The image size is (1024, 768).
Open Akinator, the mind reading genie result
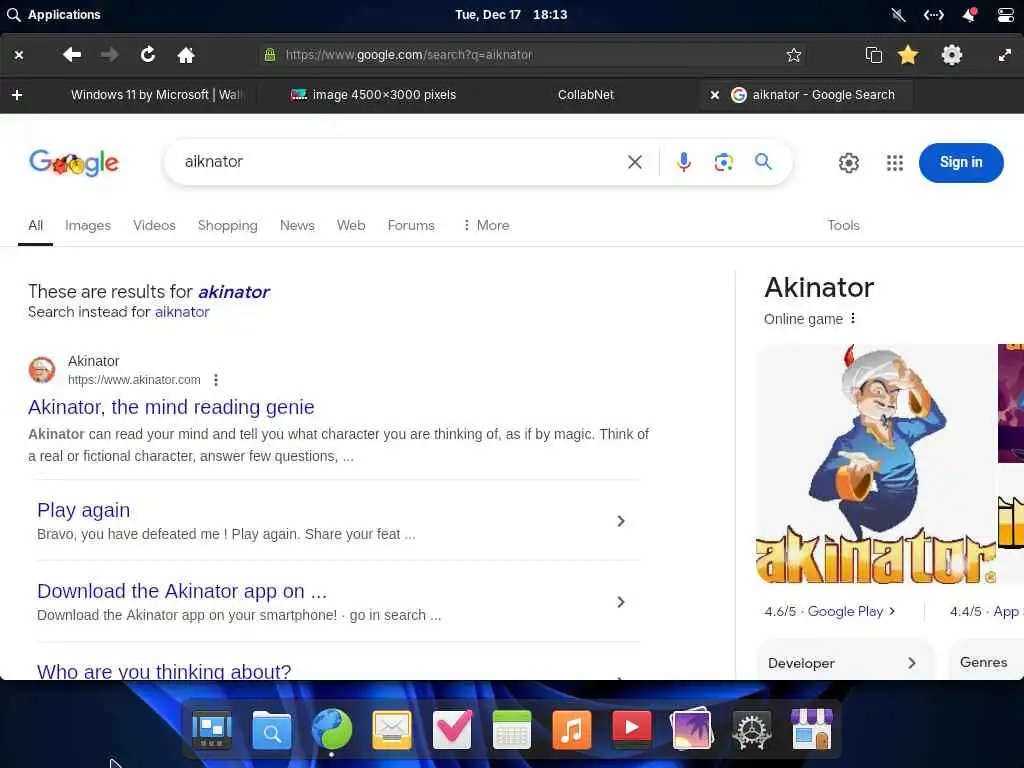coord(171,407)
